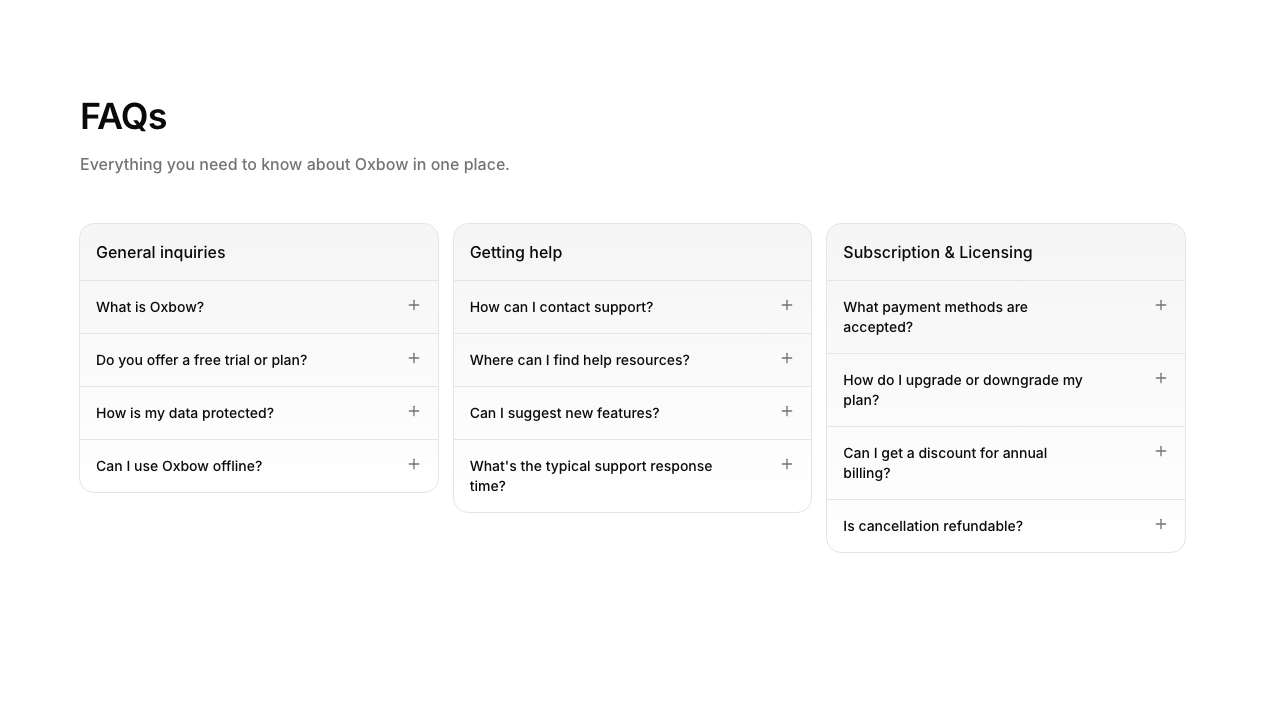Click plus icon beside support response time
Viewport: 1280px width, 720px height.
[787, 464]
